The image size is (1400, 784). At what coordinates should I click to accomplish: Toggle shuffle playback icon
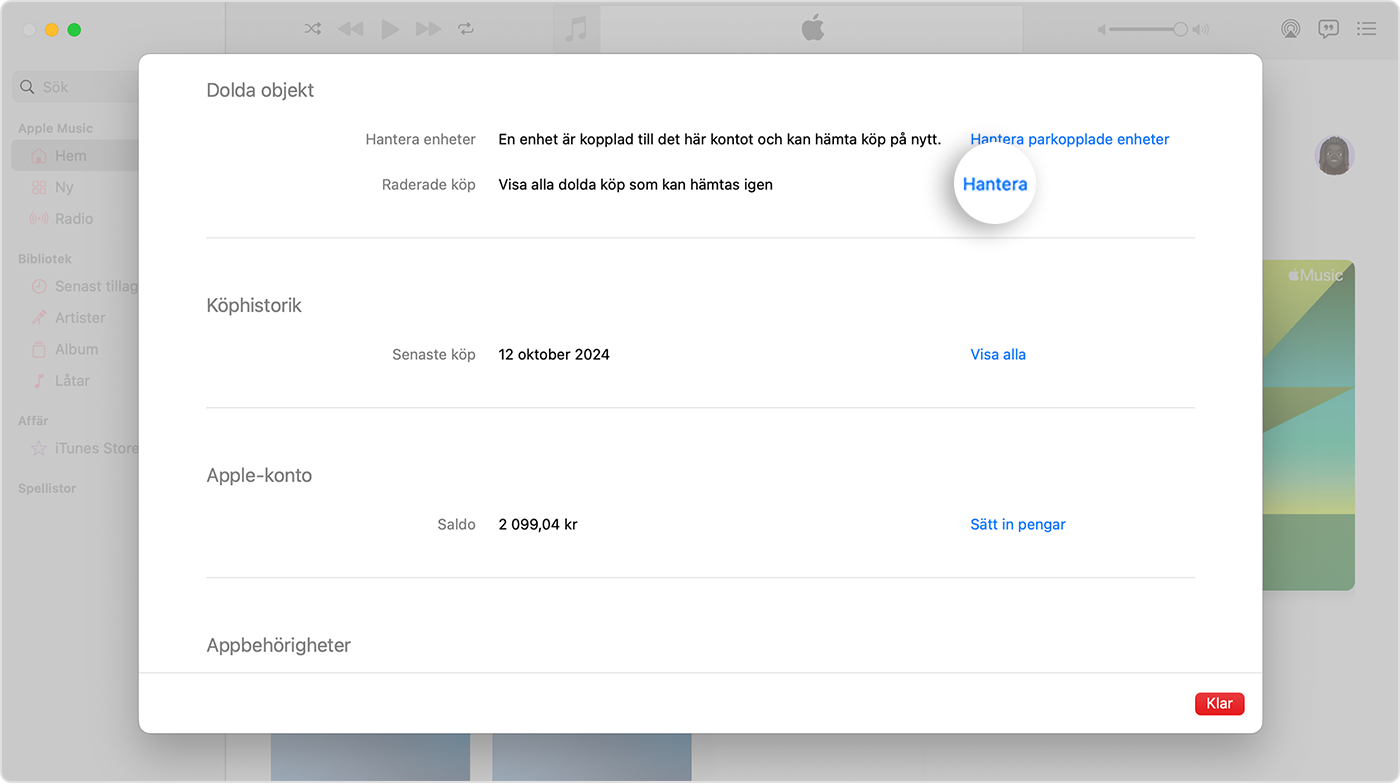click(x=313, y=29)
